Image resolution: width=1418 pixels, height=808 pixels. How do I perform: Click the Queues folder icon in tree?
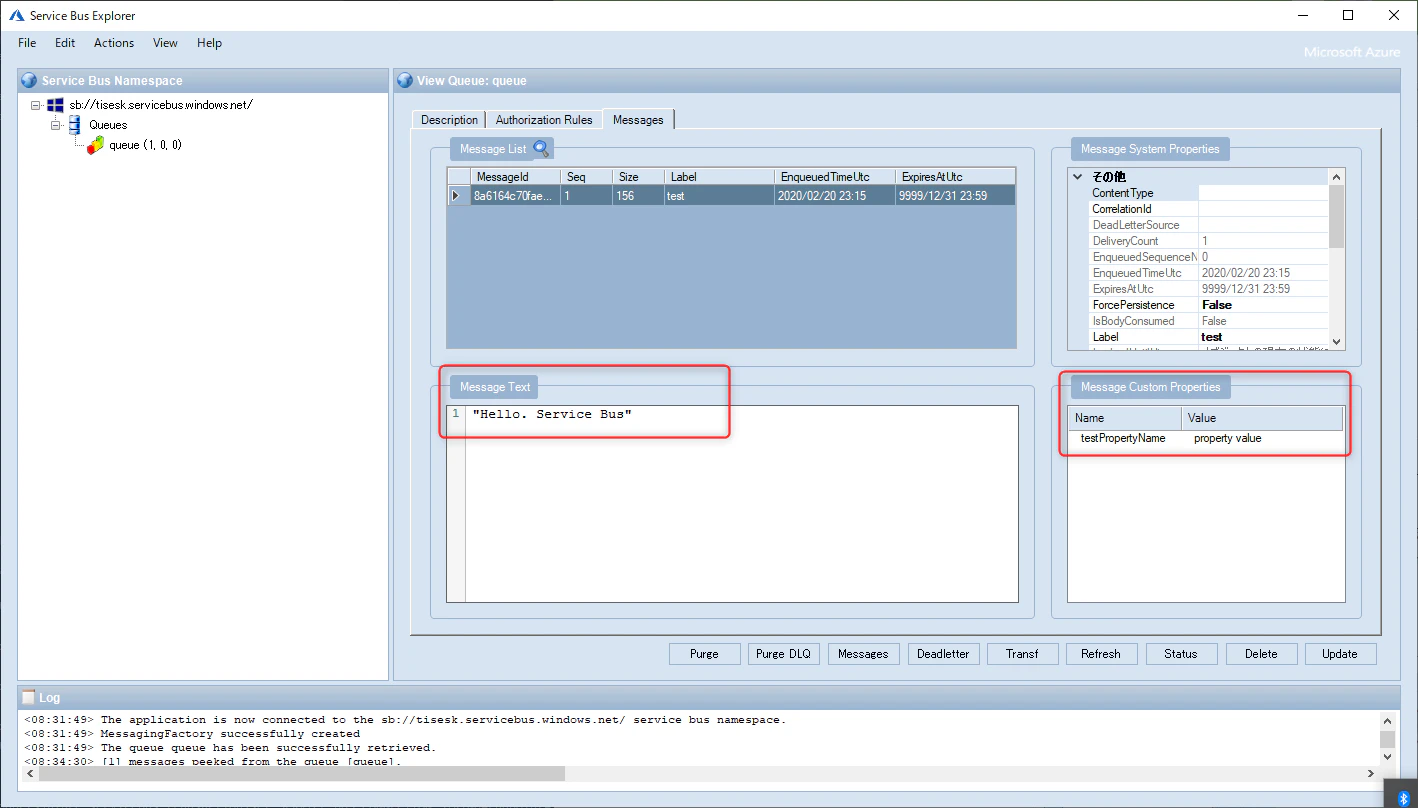click(x=74, y=125)
